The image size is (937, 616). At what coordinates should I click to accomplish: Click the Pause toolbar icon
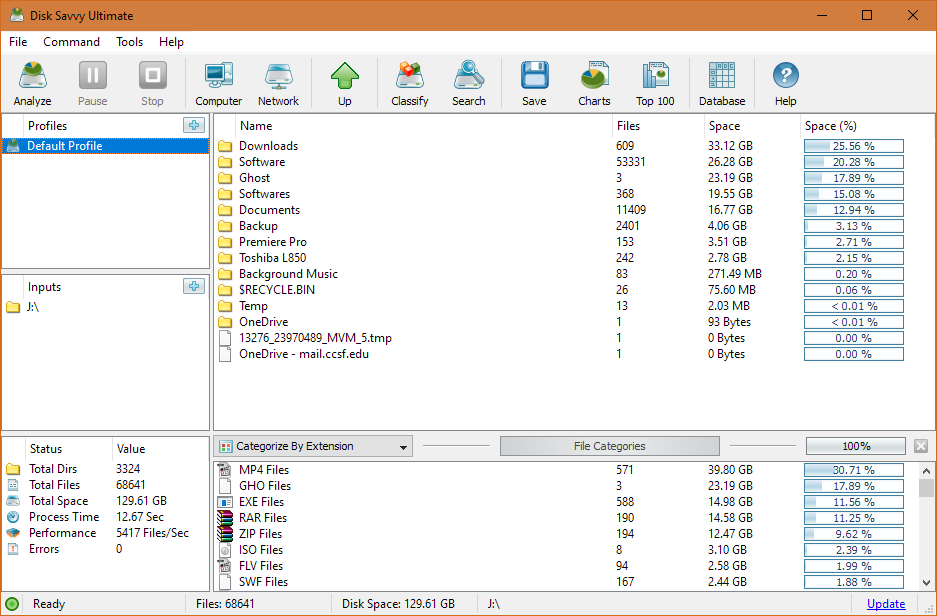click(x=93, y=84)
